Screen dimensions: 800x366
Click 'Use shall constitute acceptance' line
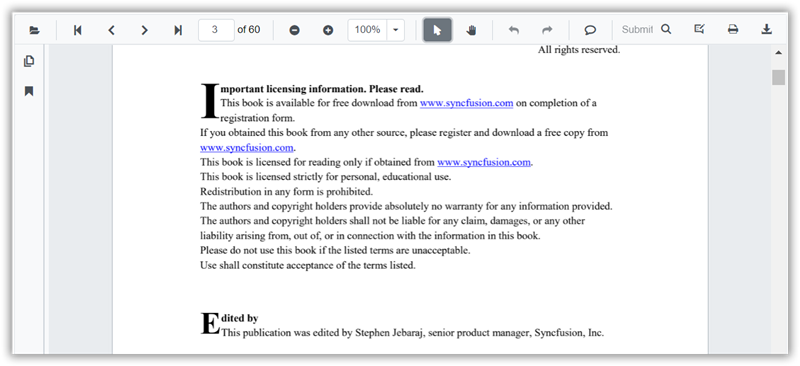(x=308, y=265)
